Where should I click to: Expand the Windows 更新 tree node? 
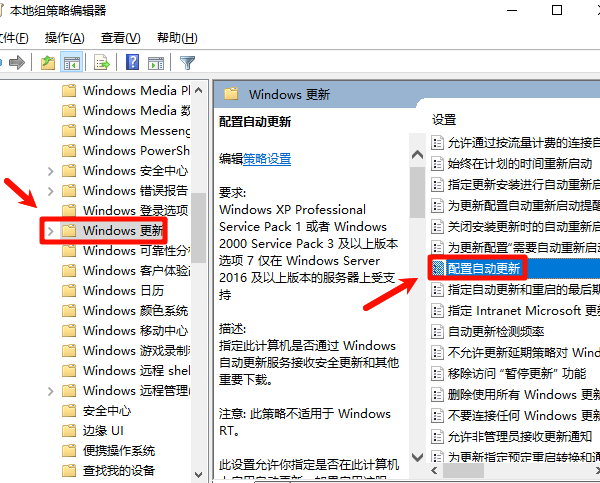pos(51,230)
